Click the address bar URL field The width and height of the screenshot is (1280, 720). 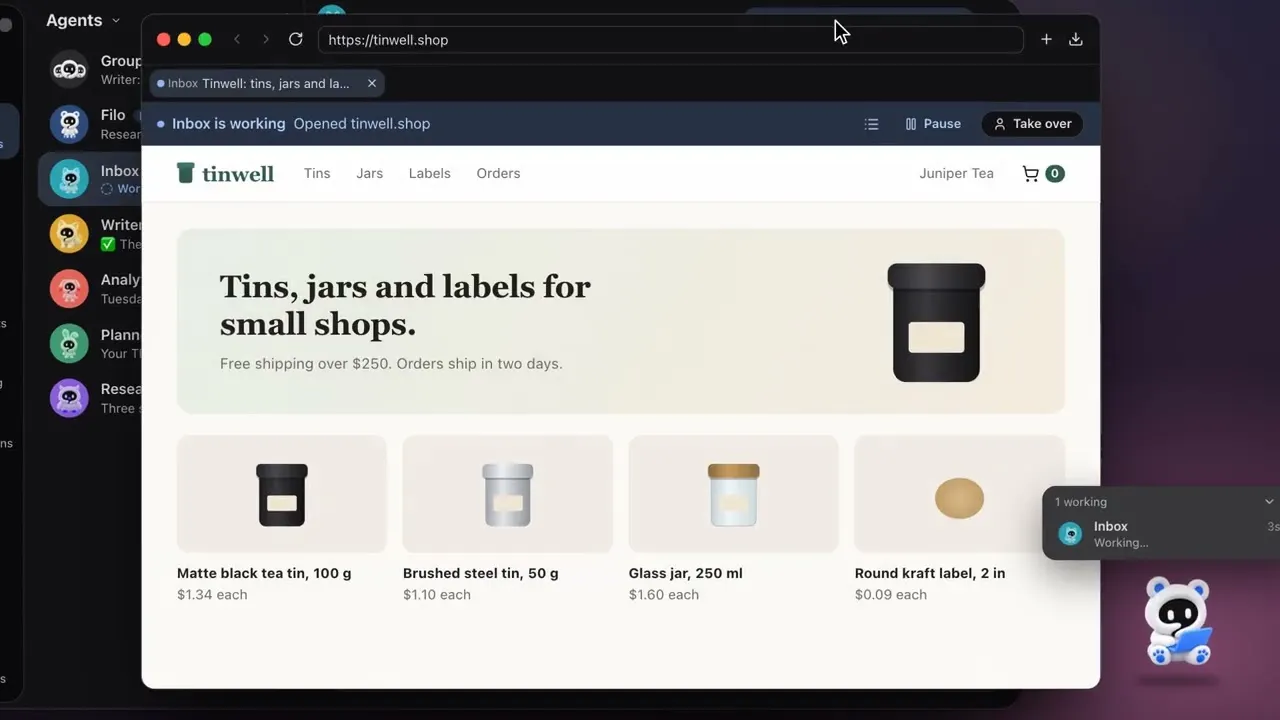click(670, 40)
